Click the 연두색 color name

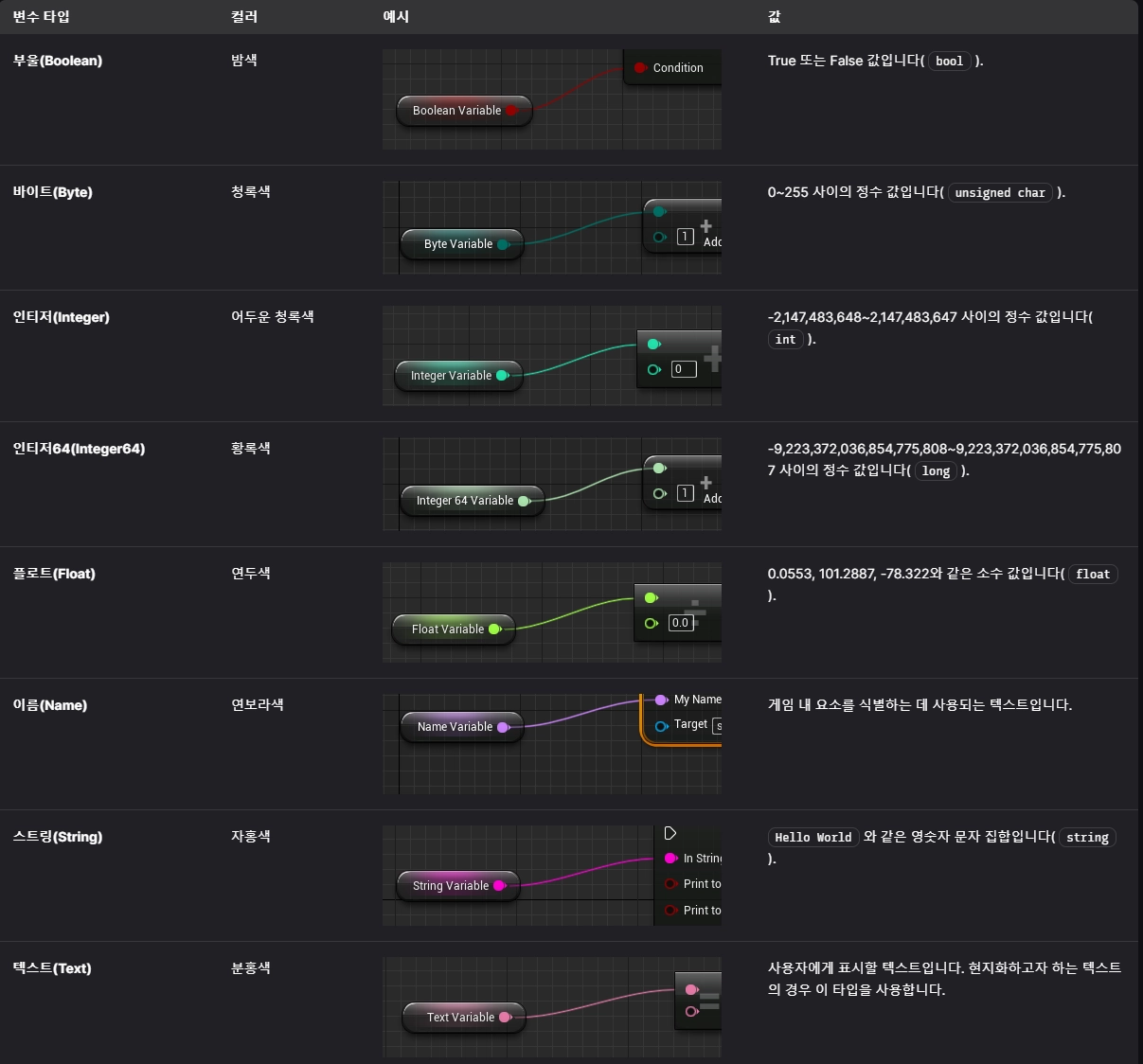(251, 573)
